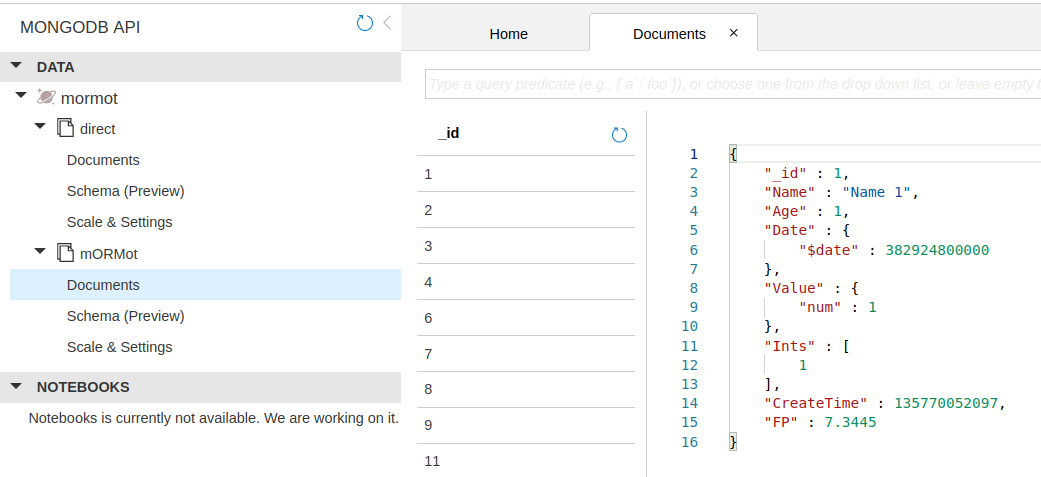Click the _id column header
Image resolution: width=1041 pixels, height=477 pixels.
pyautogui.click(x=449, y=133)
